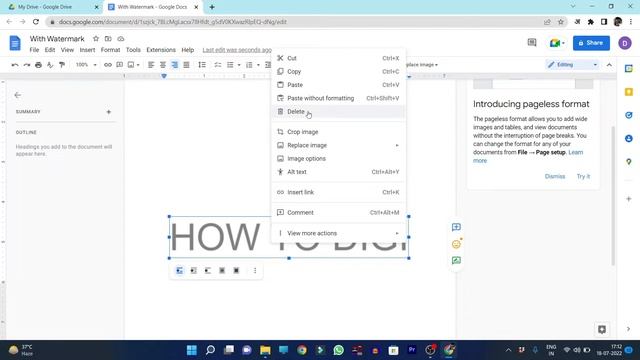Choose Paste in the context menu
The width and height of the screenshot is (640, 360).
(x=338, y=85)
